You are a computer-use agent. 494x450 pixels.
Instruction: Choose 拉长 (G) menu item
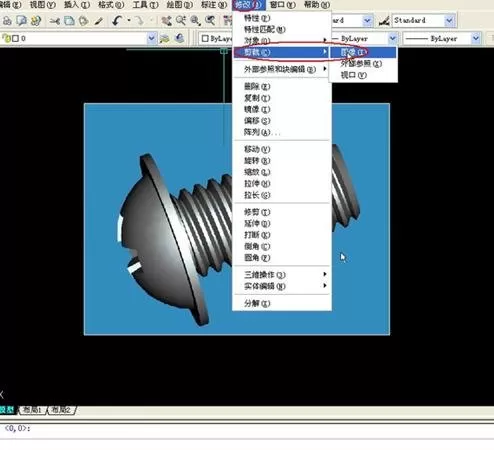click(282, 195)
